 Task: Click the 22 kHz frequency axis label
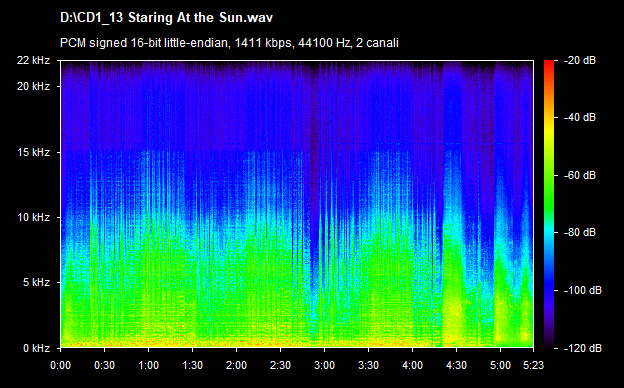pos(33,60)
